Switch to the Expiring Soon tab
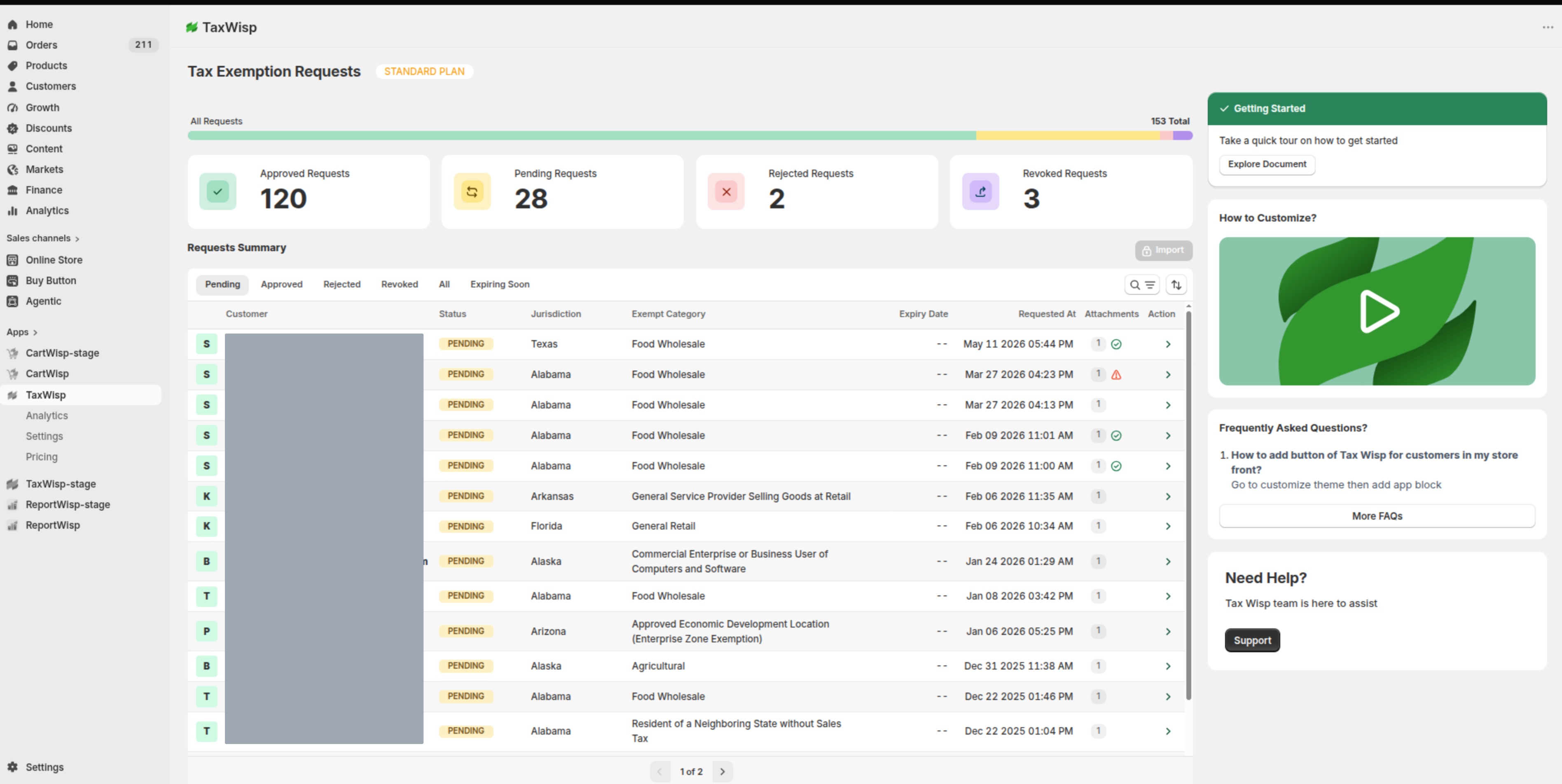 500,285
